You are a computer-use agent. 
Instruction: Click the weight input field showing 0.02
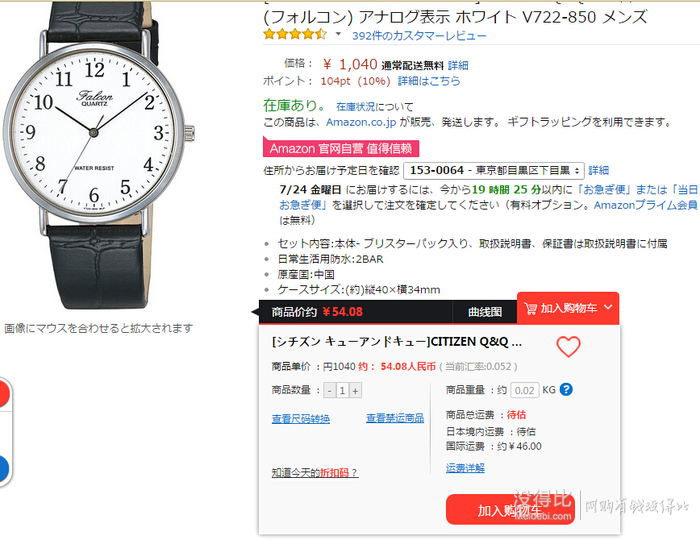coord(525,390)
